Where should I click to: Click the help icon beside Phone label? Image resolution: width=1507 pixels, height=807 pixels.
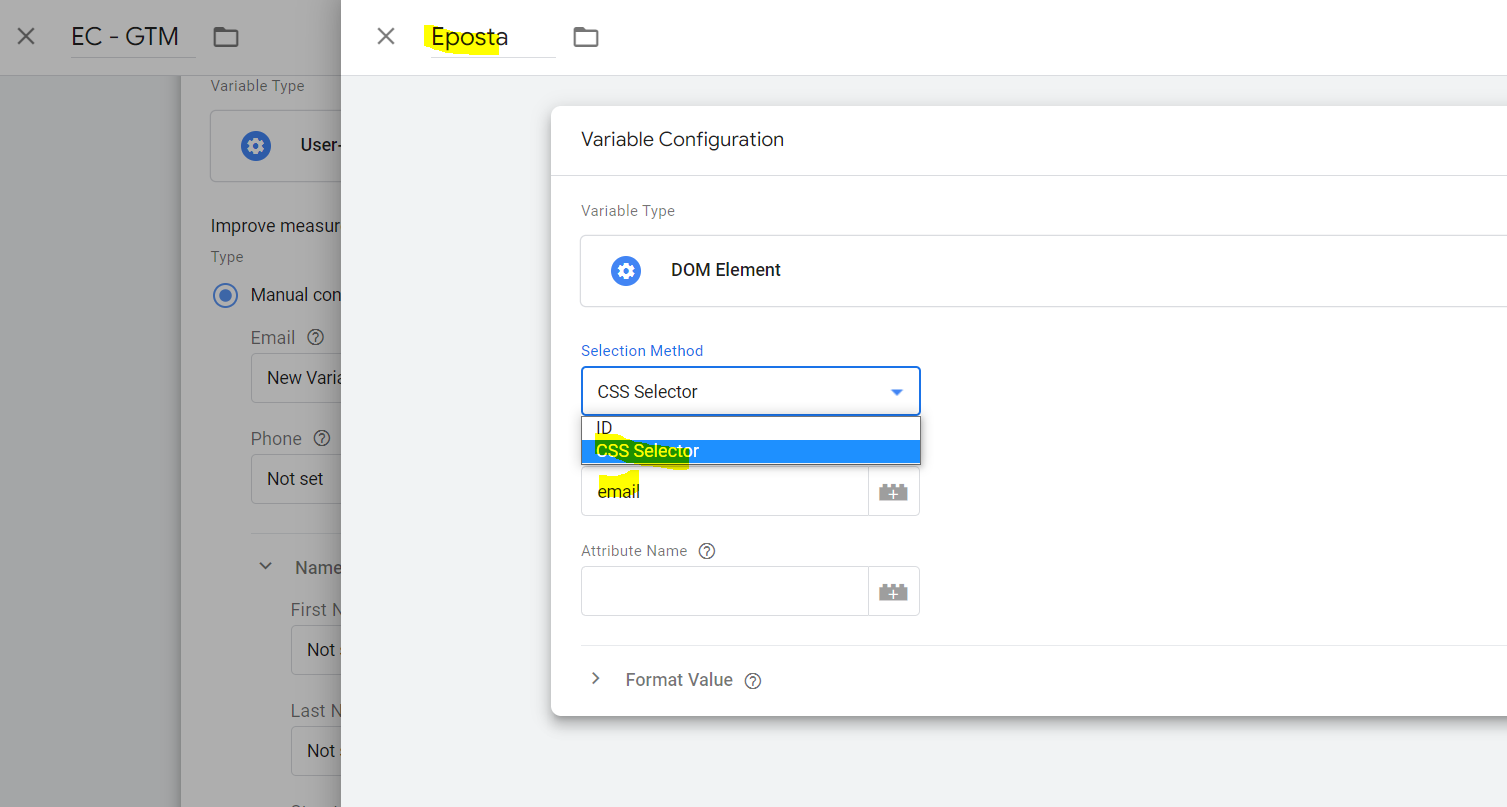tap(322, 439)
